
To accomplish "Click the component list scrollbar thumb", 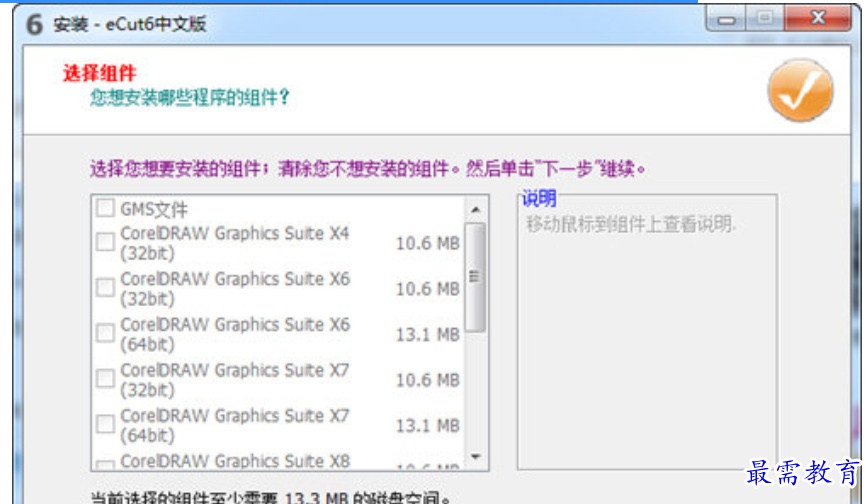I will pyautogui.click(x=475, y=277).
